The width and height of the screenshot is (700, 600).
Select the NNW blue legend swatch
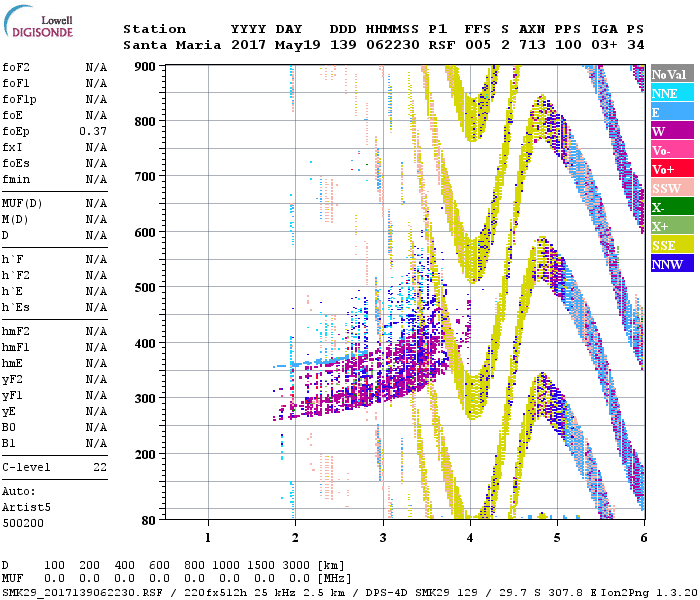point(671,264)
